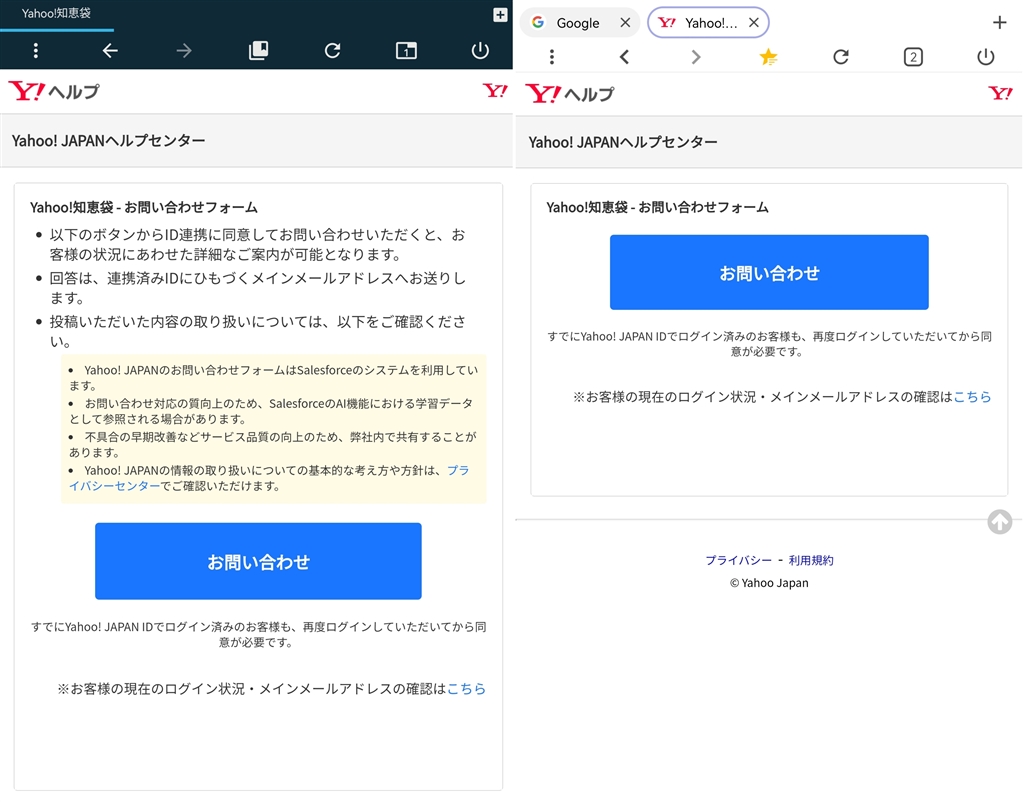This screenshot has height=802, width=1024.
Task: Switch to the Google tab in right browser
Action: pyautogui.click(x=577, y=23)
